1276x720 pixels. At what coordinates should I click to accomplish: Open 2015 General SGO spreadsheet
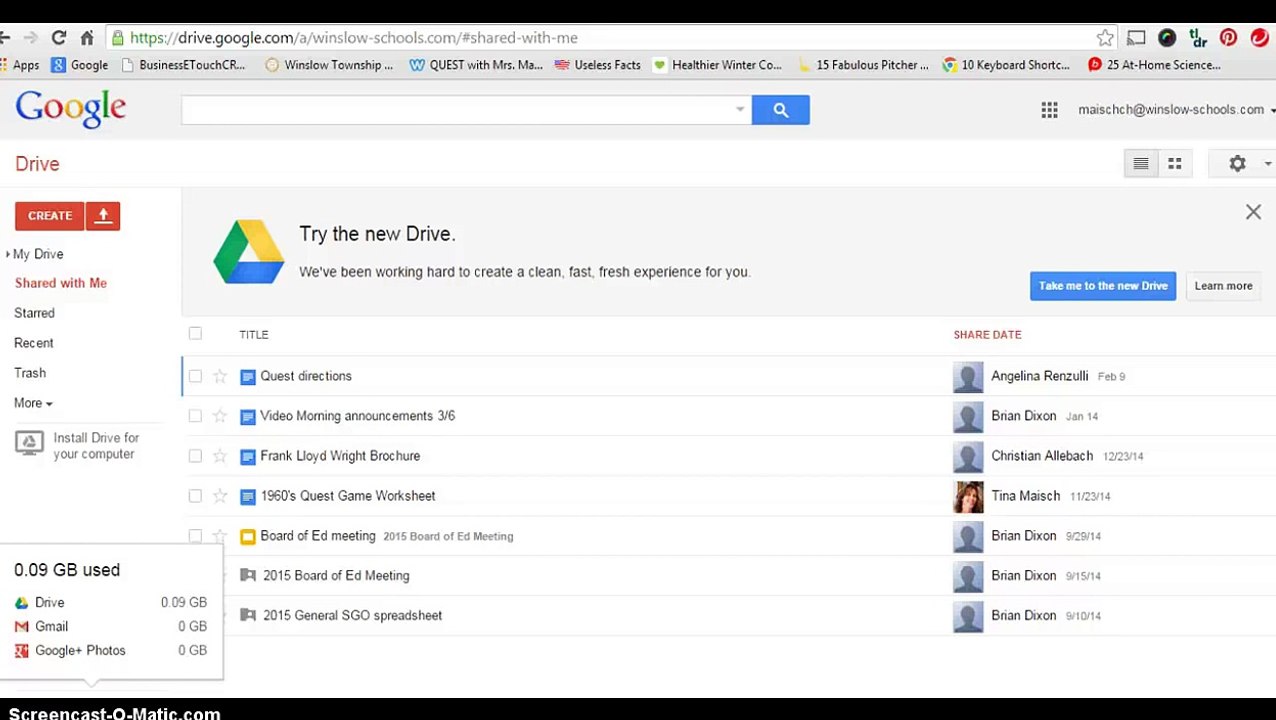click(x=352, y=616)
